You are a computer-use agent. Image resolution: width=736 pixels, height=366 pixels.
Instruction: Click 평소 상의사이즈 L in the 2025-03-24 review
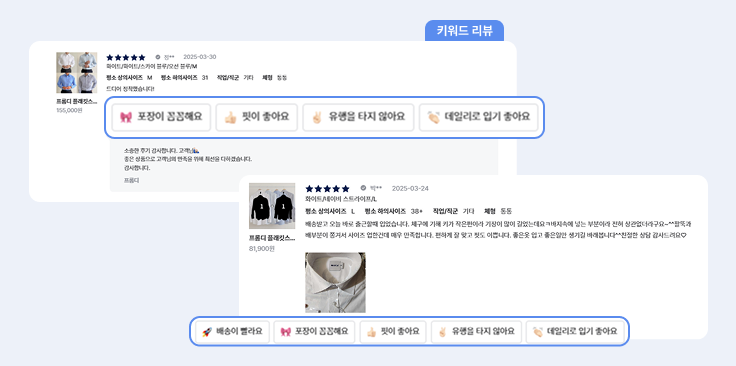(x=330, y=211)
